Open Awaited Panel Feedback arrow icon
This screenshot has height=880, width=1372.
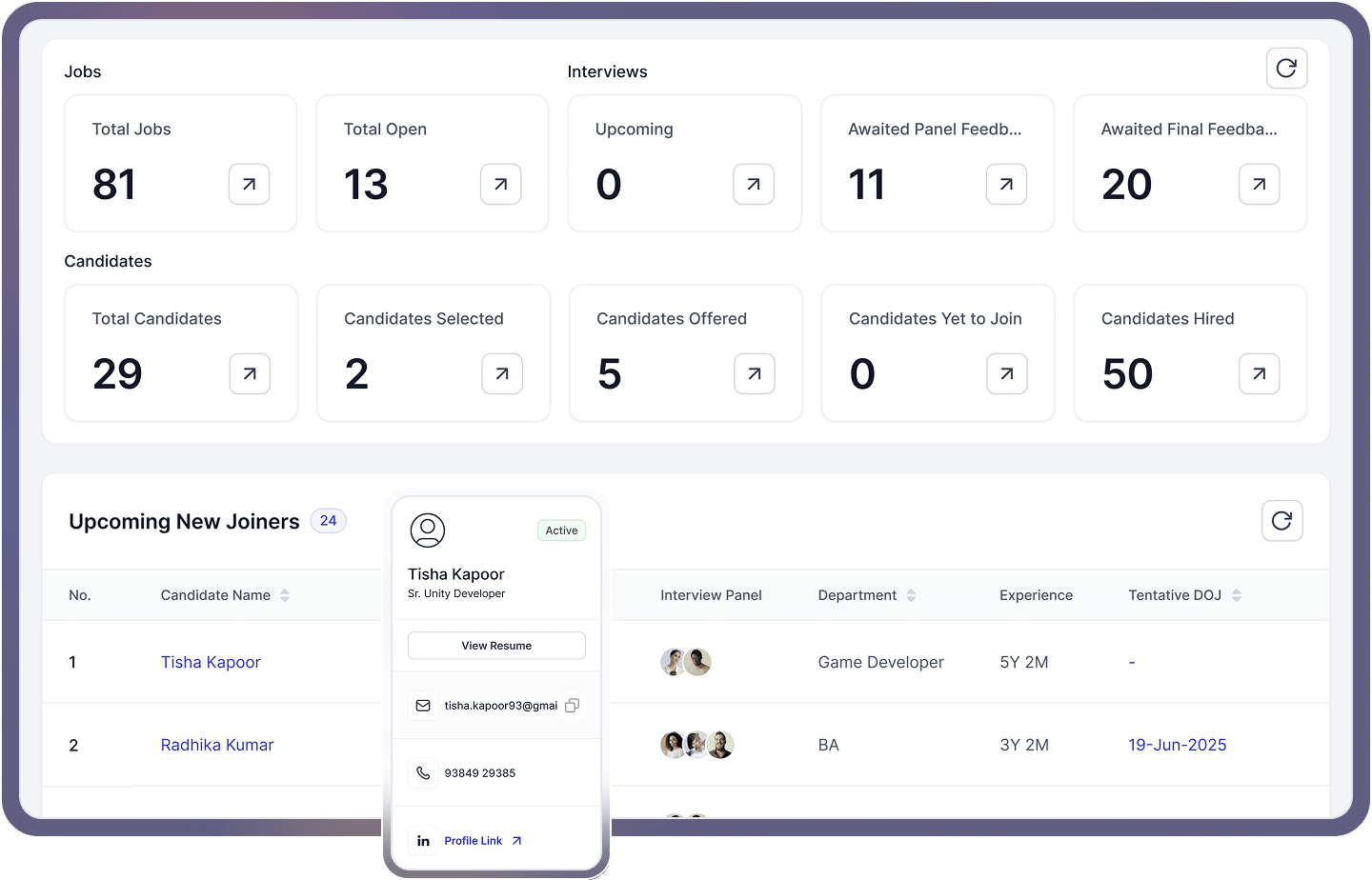pos(1006,184)
